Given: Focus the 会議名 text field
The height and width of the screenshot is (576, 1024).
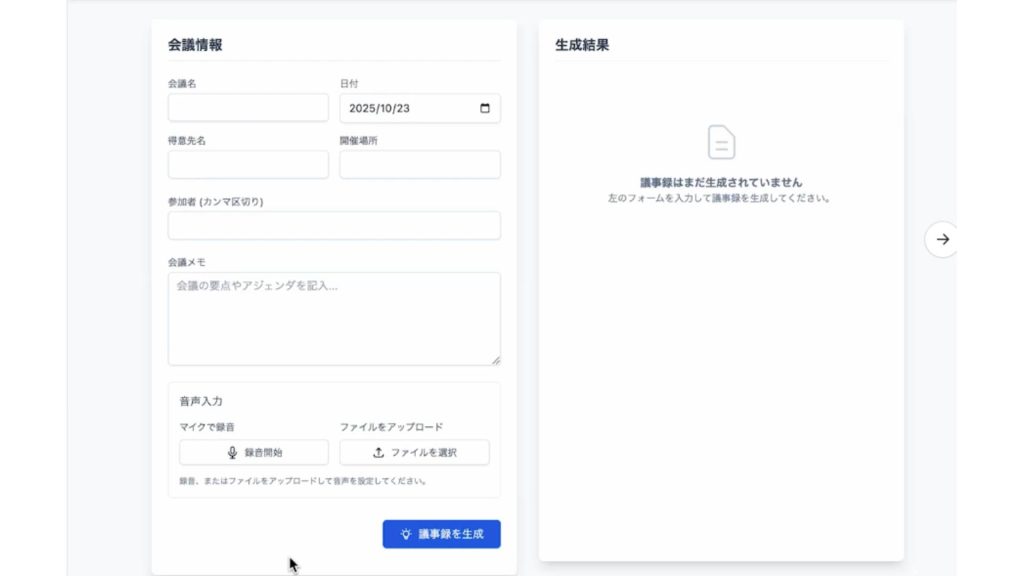Looking at the screenshot, I should tap(248, 108).
